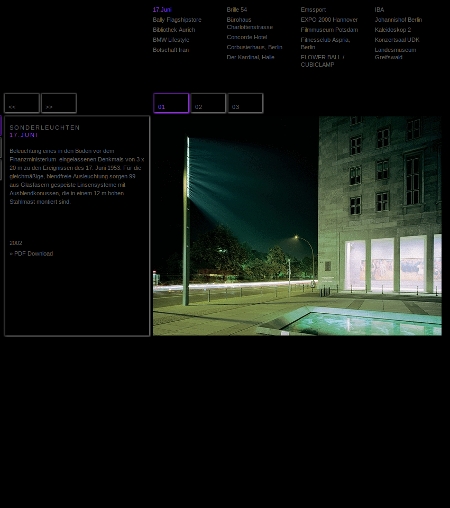Open Konzertsaal UDK project
The image size is (450, 508).
(x=397, y=40)
